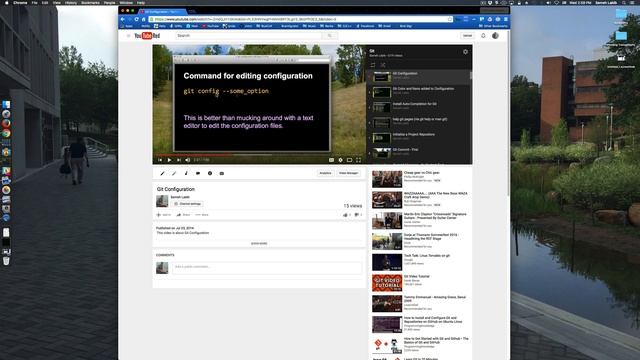Toggle playlist shuffle button
This screenshot has height=360, width=640.
pyautogui.click(x=383, y=65)
